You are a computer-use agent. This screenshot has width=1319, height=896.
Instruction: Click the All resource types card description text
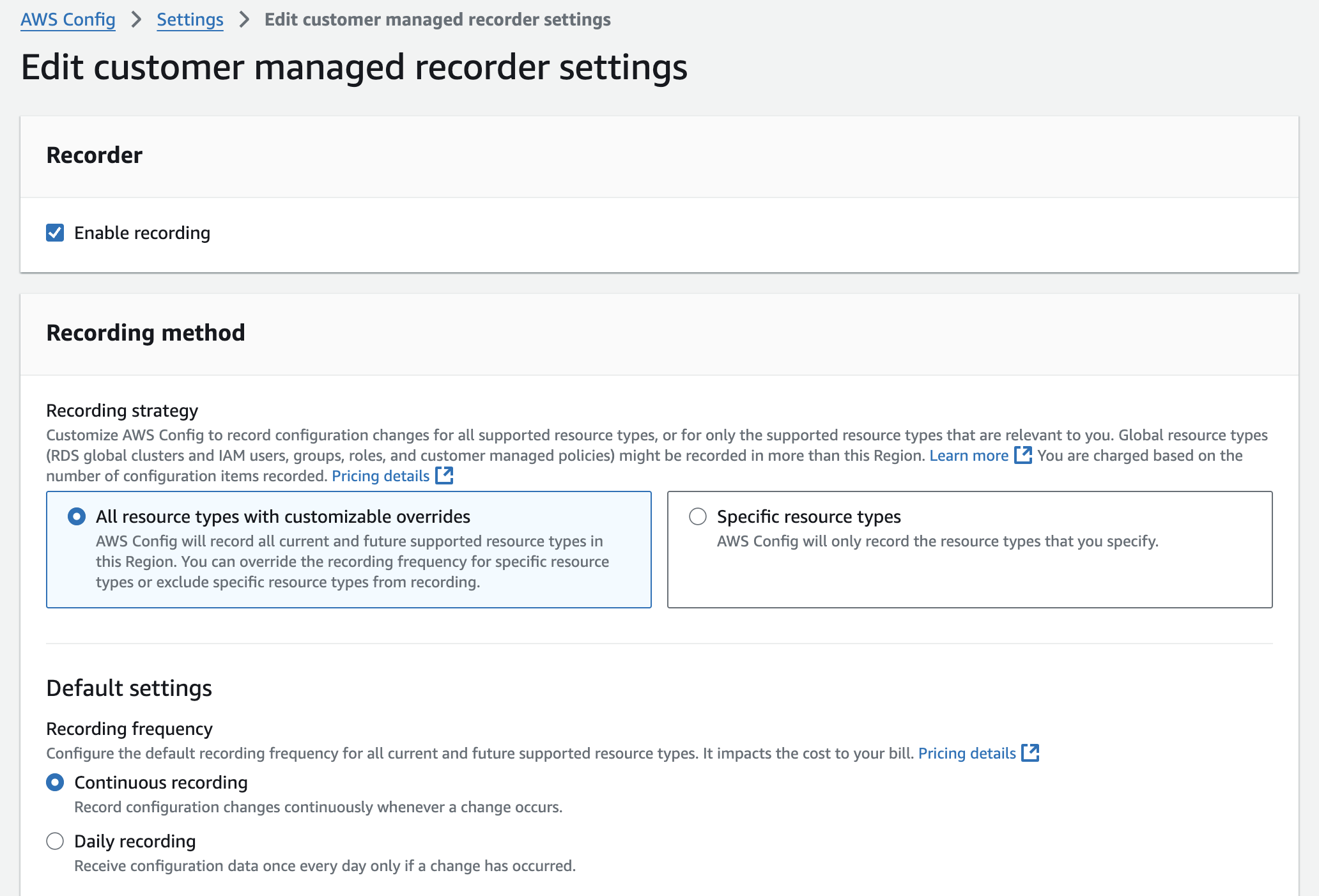click(351, 562)
